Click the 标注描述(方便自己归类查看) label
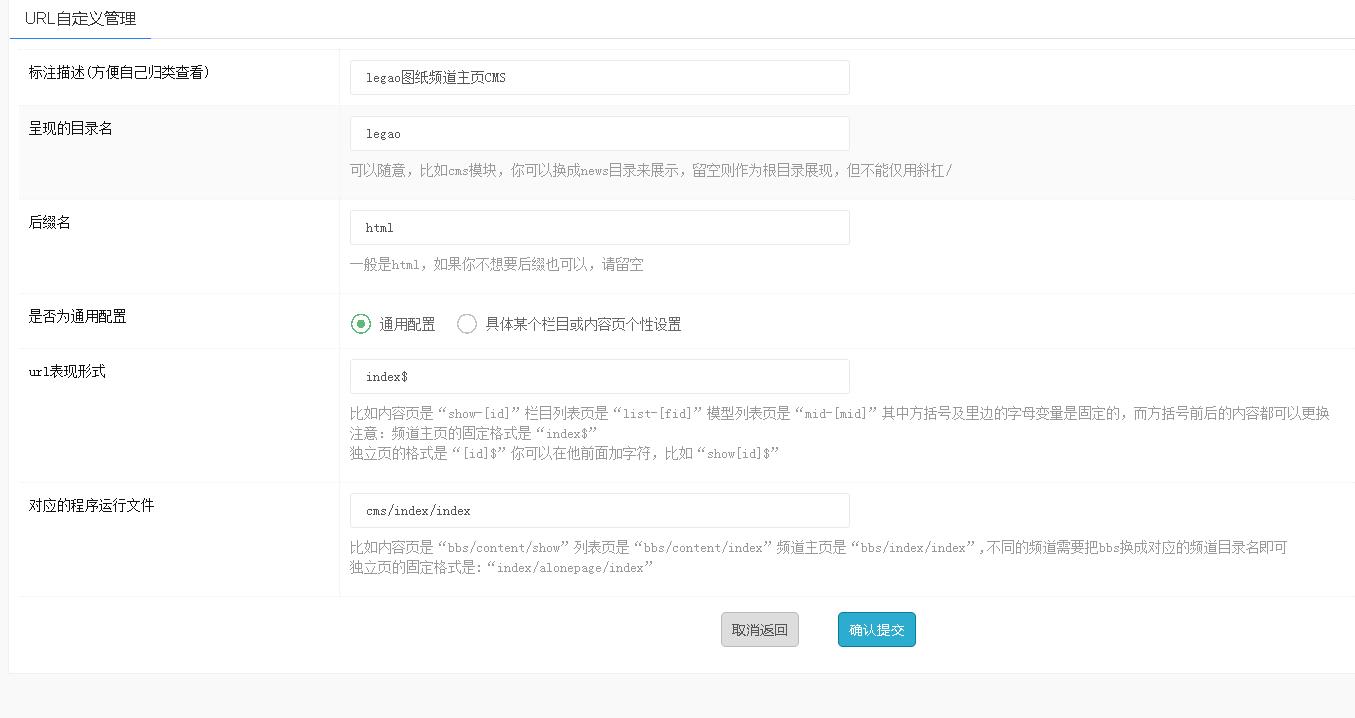 tap(119, 73)
